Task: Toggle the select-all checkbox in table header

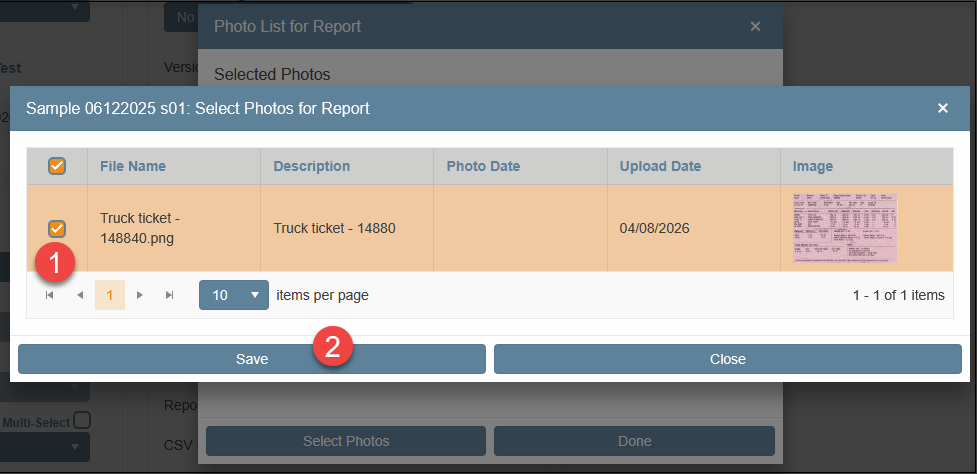Action: click(57, 166)
